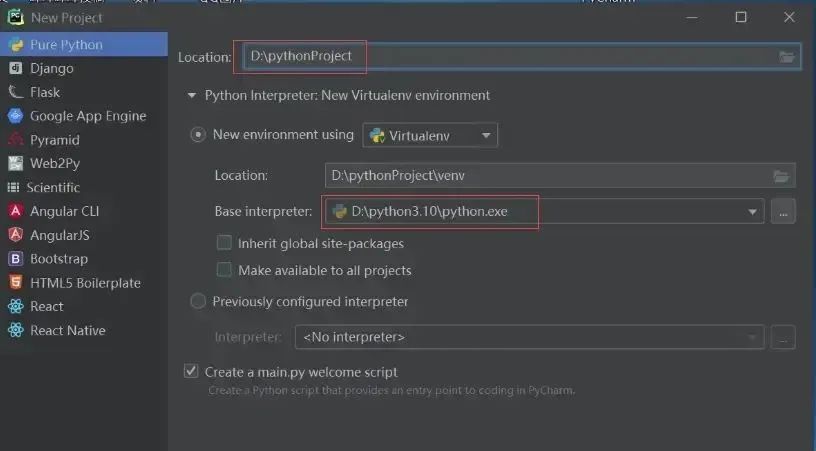Screen dimensions: 816x451
Task: Click the HTML5 shield icon
Action: (x=16, y=282)
